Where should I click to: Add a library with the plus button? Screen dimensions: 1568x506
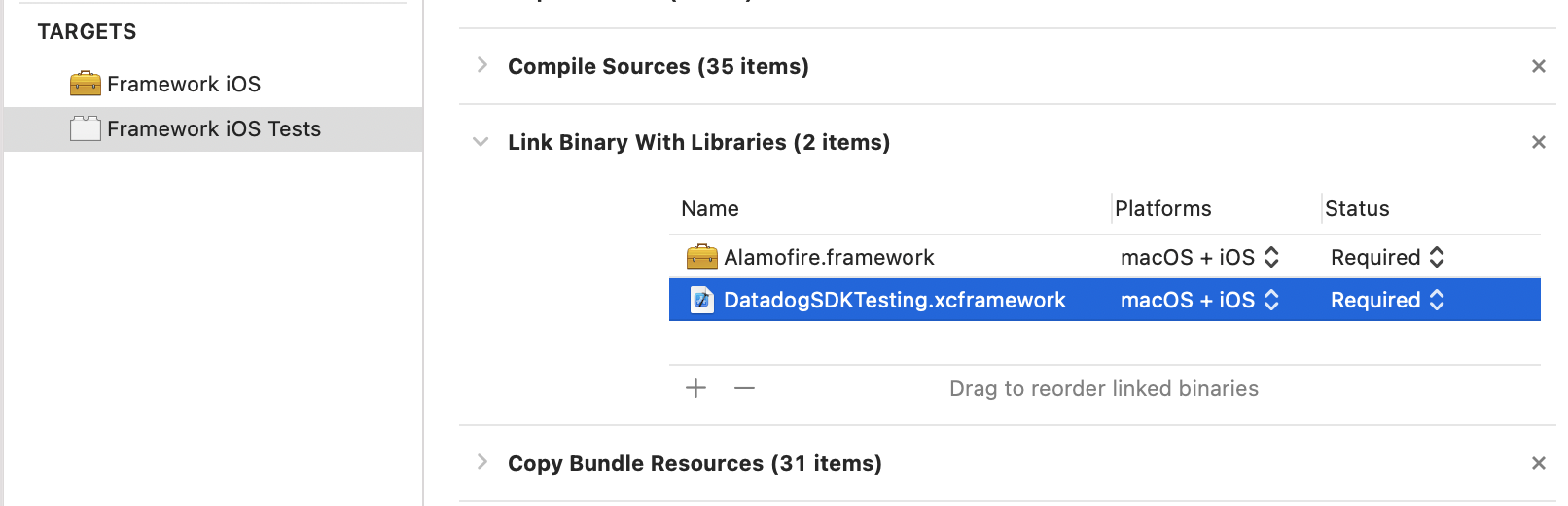(695, 388)
